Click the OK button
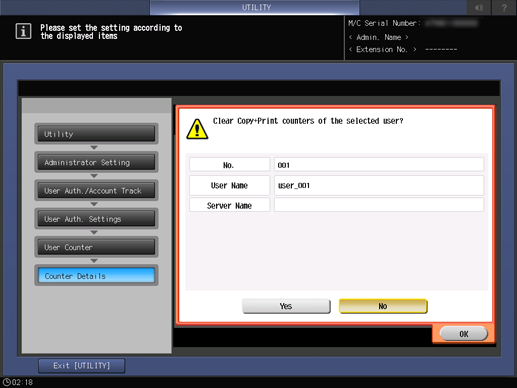The height and width of the screenshot is (388, 517). [464, 334]
